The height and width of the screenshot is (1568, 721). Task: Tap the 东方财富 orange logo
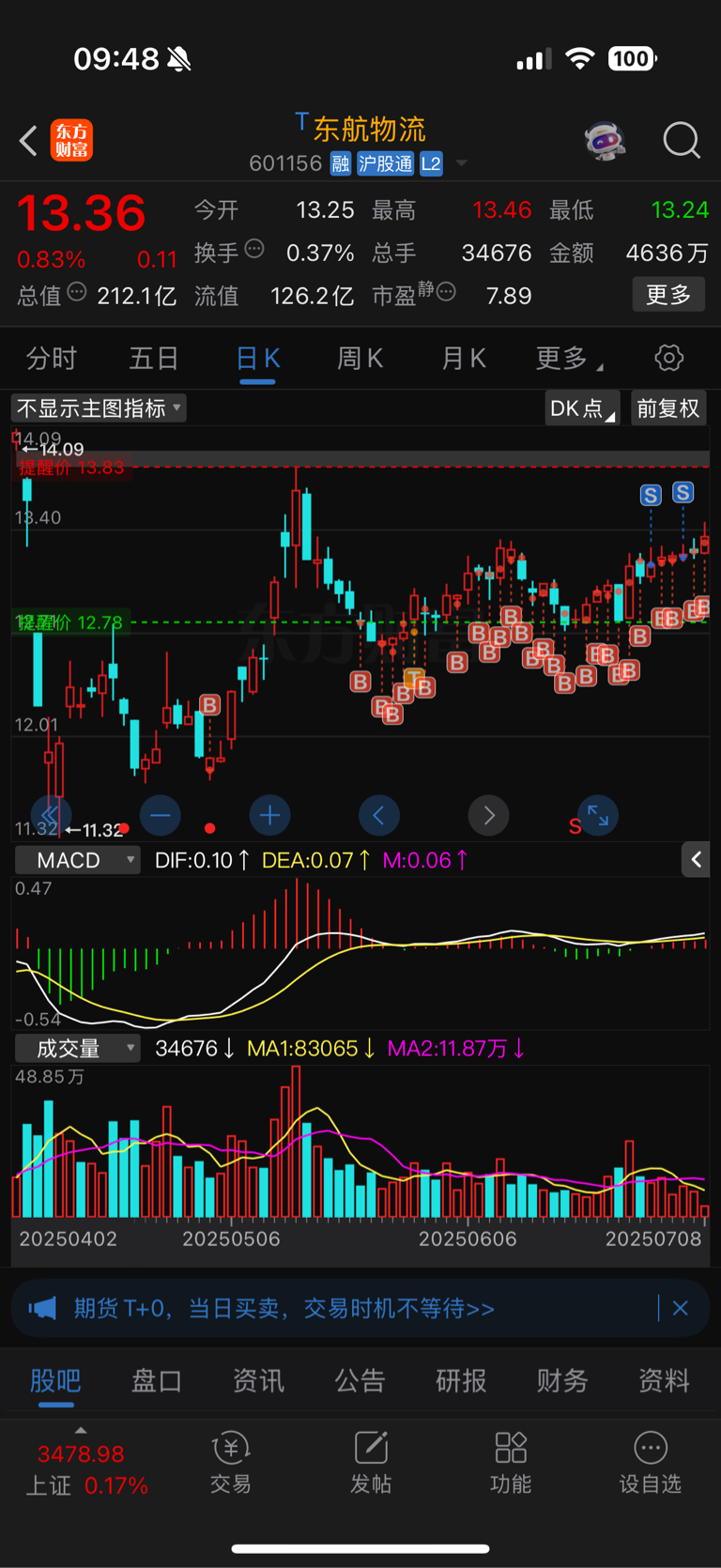point(71,141)
